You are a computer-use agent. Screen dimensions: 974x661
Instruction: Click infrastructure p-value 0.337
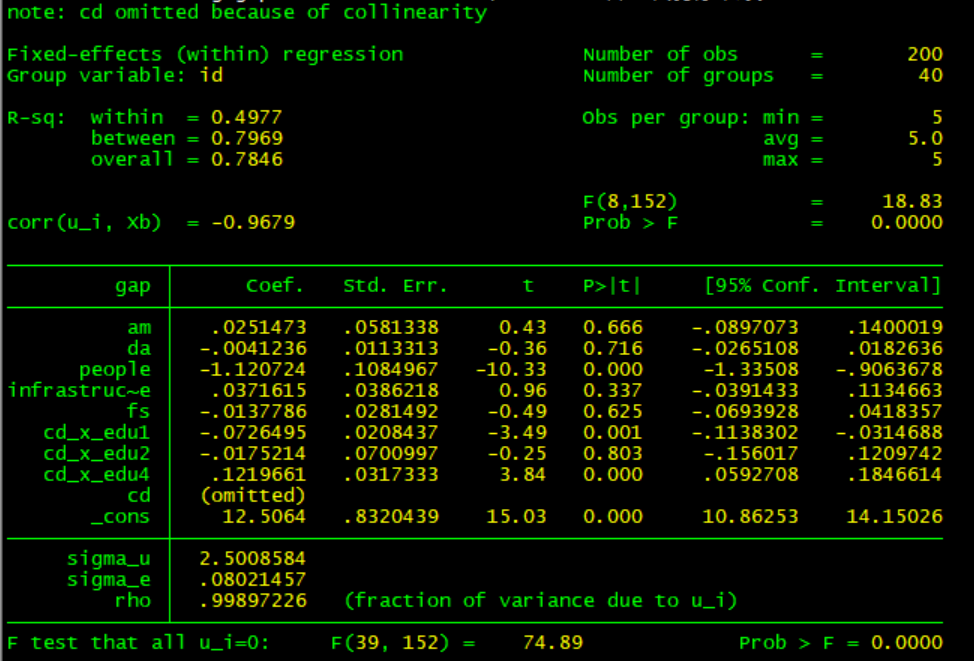(612, 391)
